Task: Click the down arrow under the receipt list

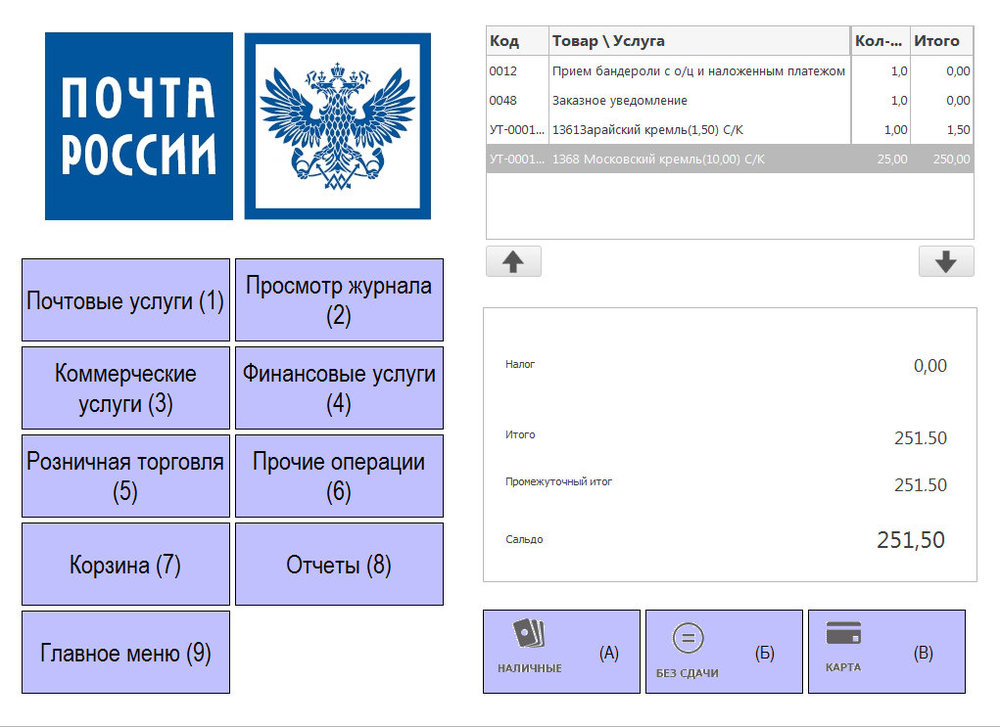Action: (x=945, y=261)
